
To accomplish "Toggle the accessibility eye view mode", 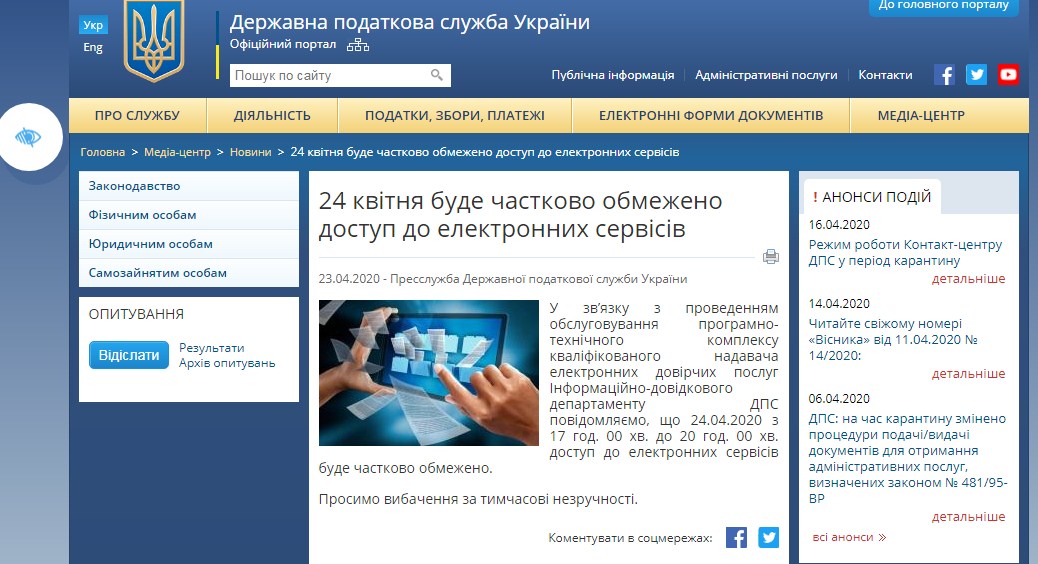I will point(28,137).
